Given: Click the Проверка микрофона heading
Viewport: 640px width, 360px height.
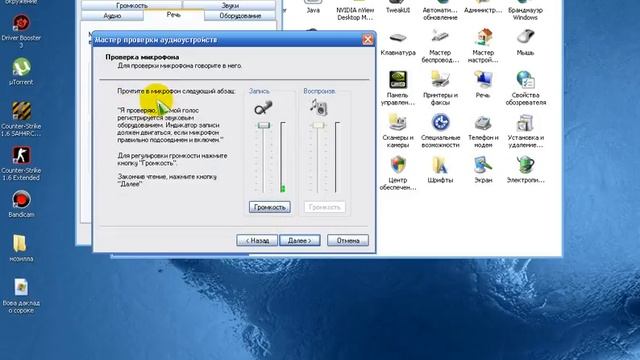Looking at the screenshot, I should 142,57.
